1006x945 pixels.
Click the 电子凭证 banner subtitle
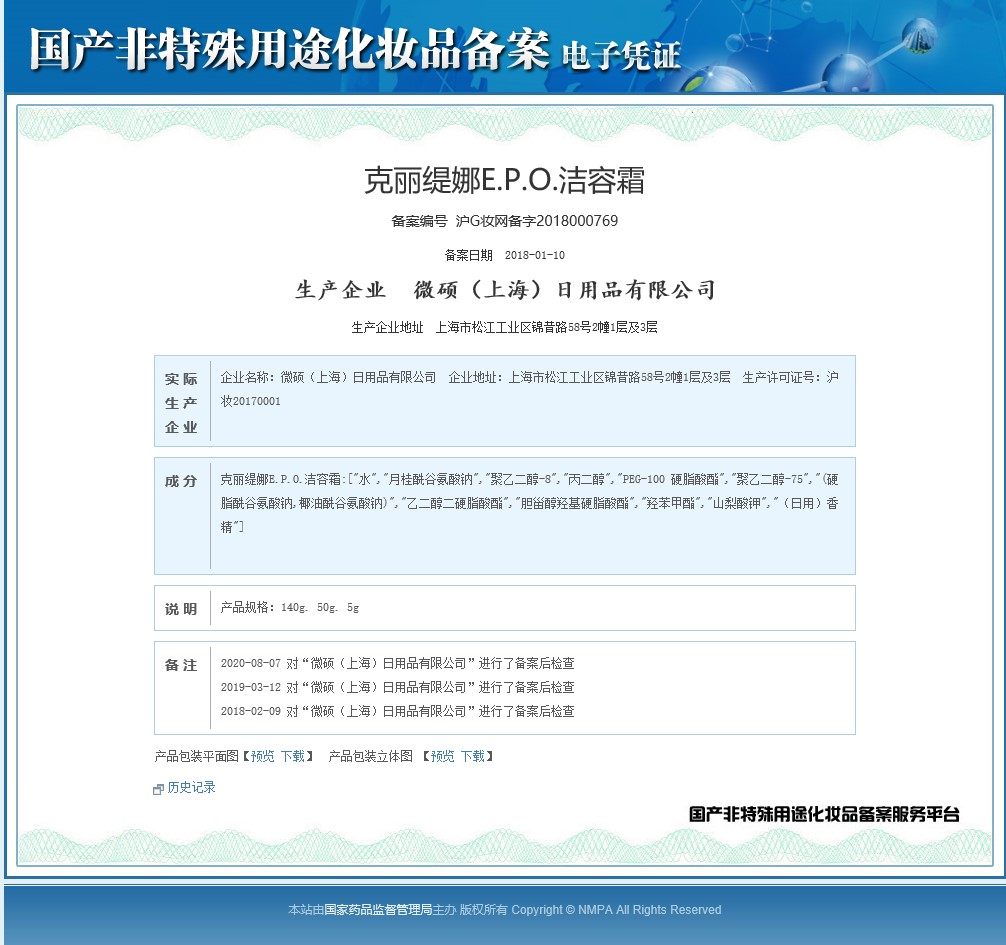click(621, 55)
